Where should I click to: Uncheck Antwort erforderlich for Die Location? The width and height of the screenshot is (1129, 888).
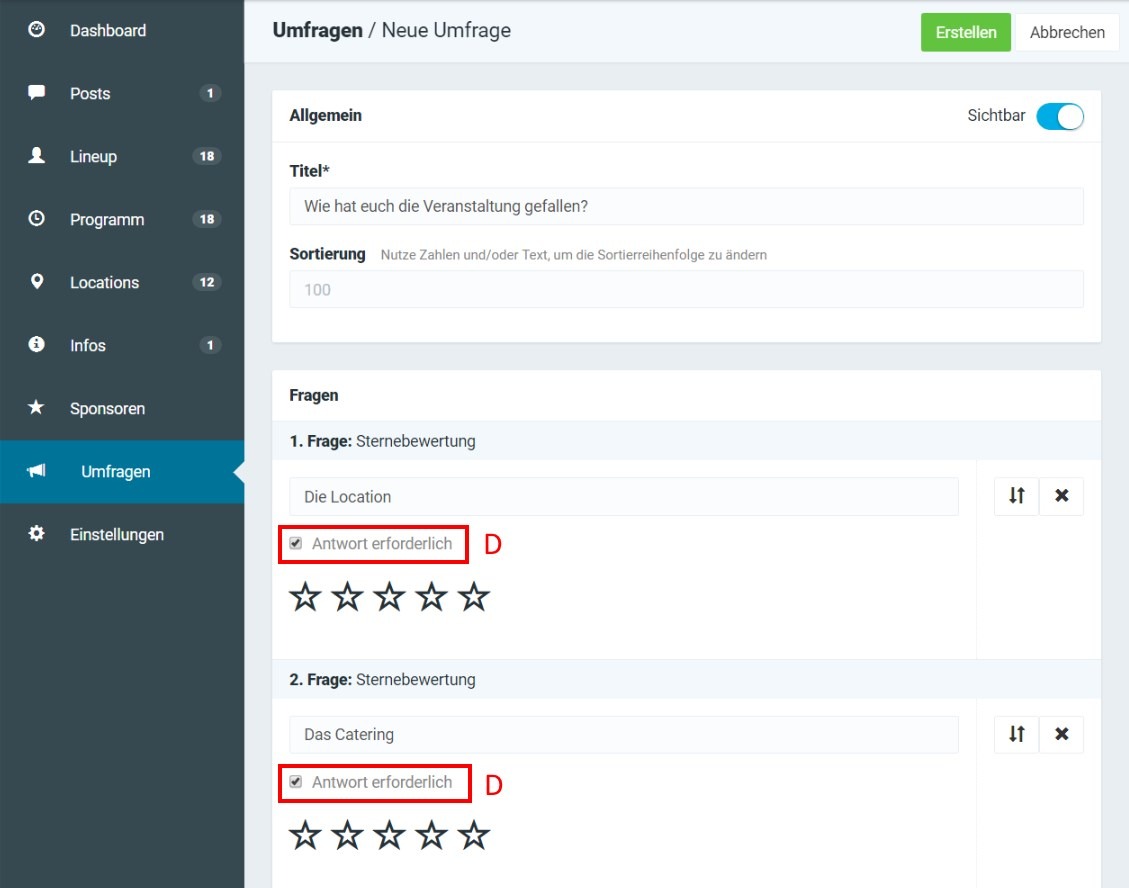(296, 544)
